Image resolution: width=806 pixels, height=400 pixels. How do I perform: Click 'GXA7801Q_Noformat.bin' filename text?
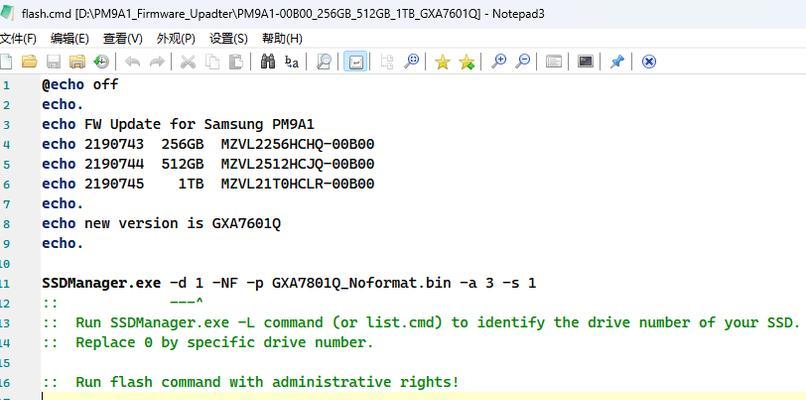(x=361, y=283)
